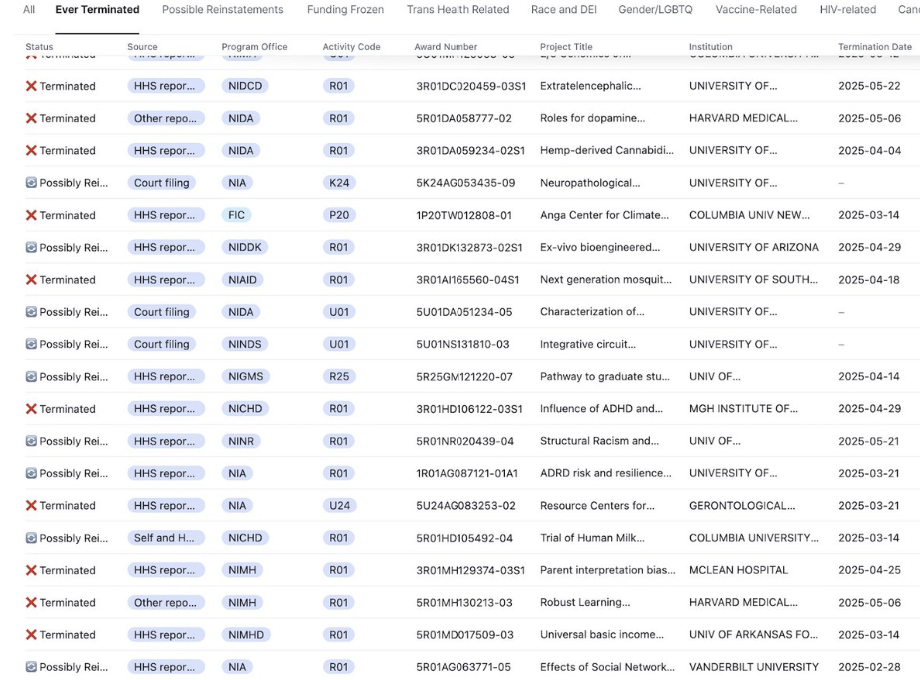
Task: Click the red X icon for 3R01HD106122-03S1
Action: click(31, 409)
